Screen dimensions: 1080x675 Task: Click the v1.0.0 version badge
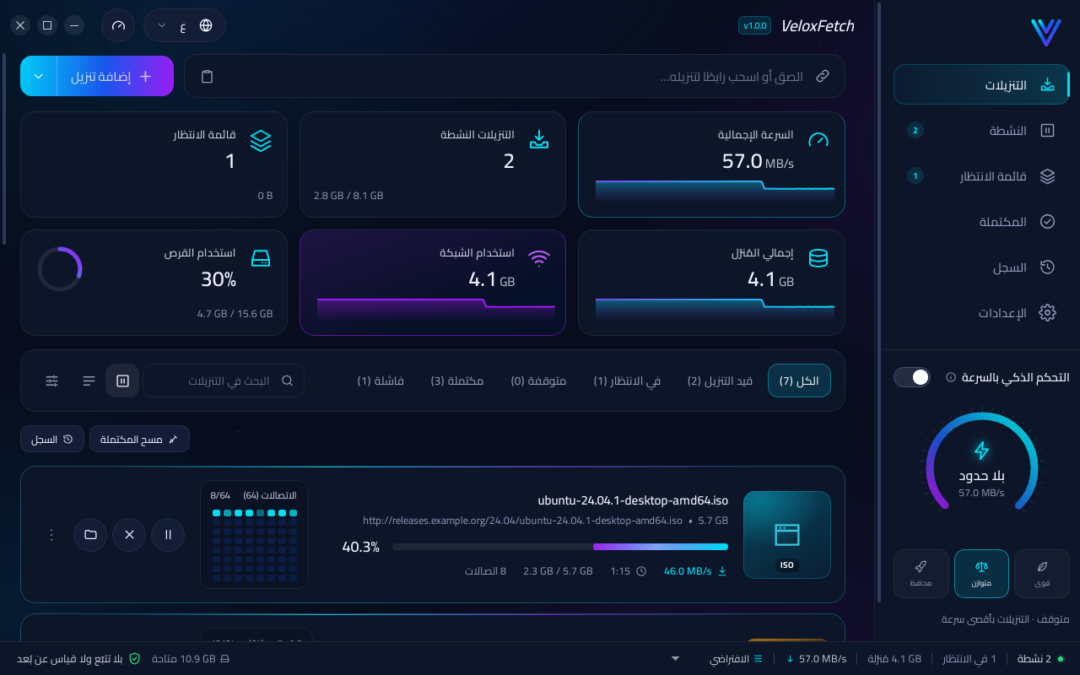pyautogui.click(x=754, y=25)
